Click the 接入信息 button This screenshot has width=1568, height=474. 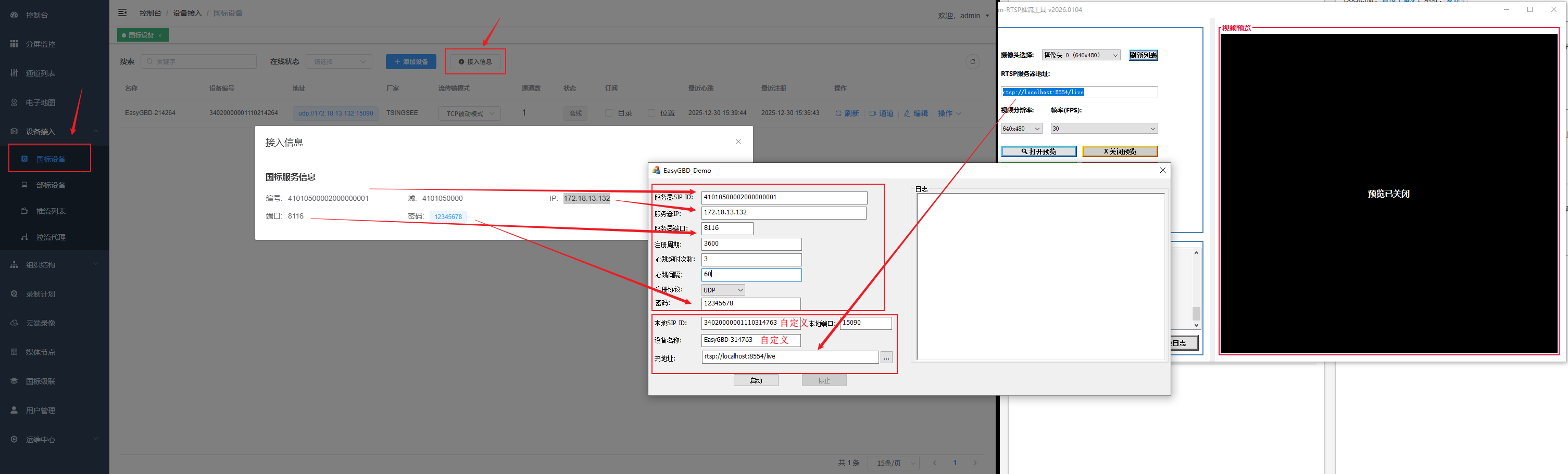(475, 61)
